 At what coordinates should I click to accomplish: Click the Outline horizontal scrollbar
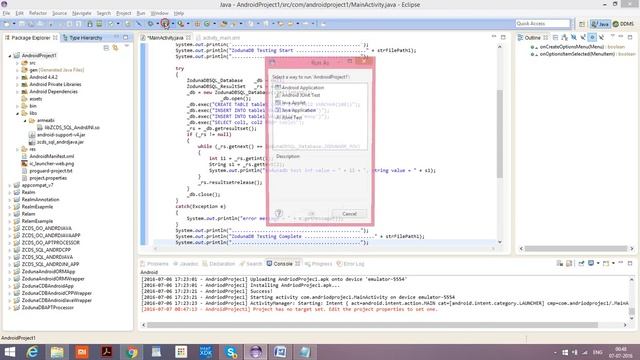pyautogui.click(x=577, y=248)
